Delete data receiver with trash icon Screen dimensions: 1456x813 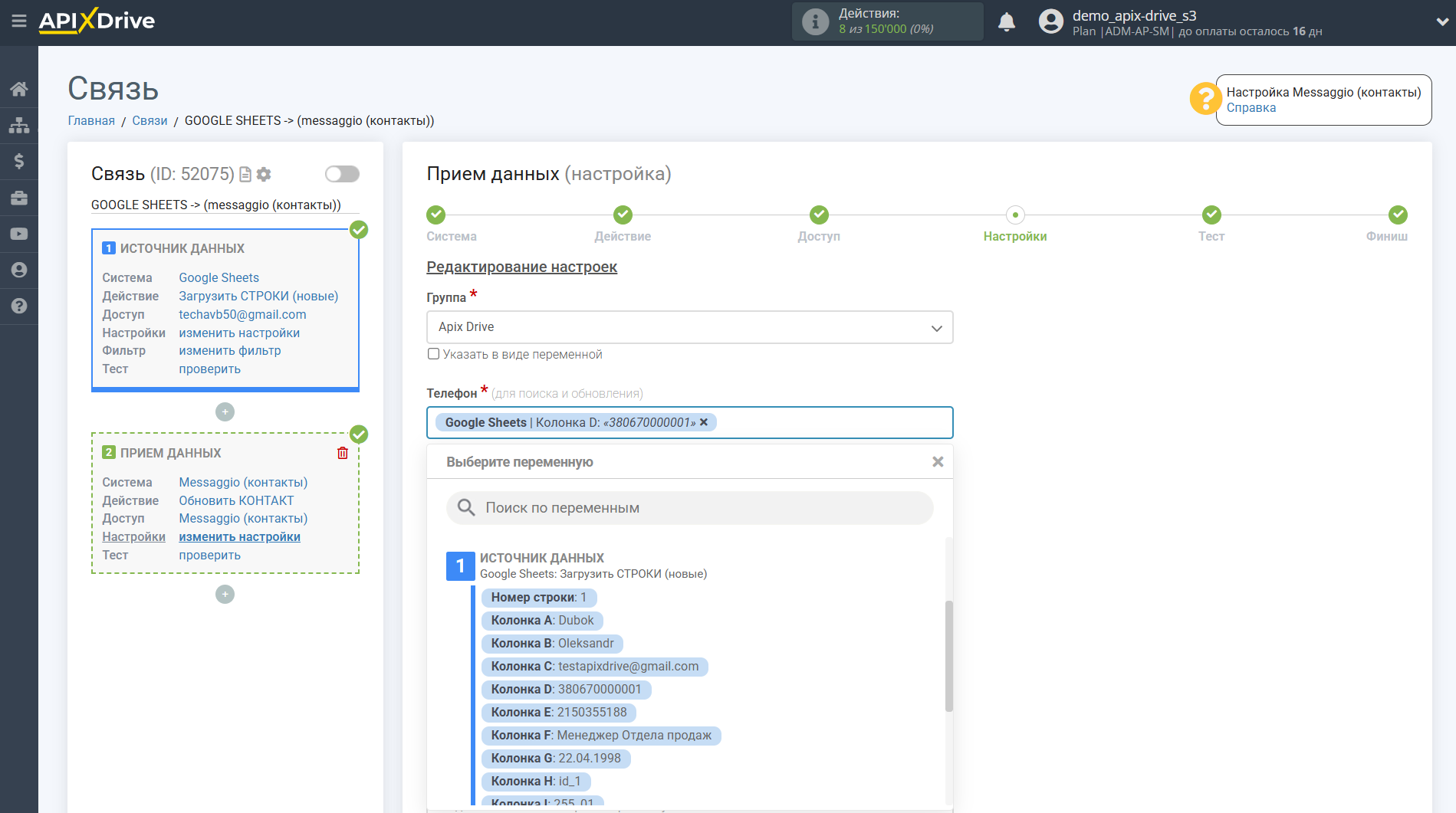coord(343,453)
